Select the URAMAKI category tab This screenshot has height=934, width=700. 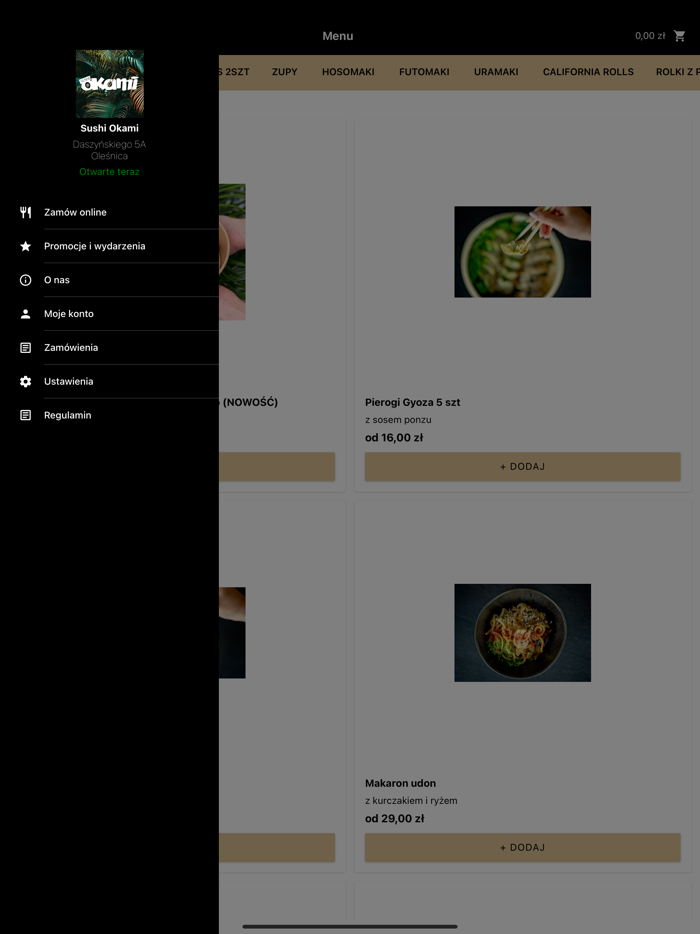click(x=496, y=72)
